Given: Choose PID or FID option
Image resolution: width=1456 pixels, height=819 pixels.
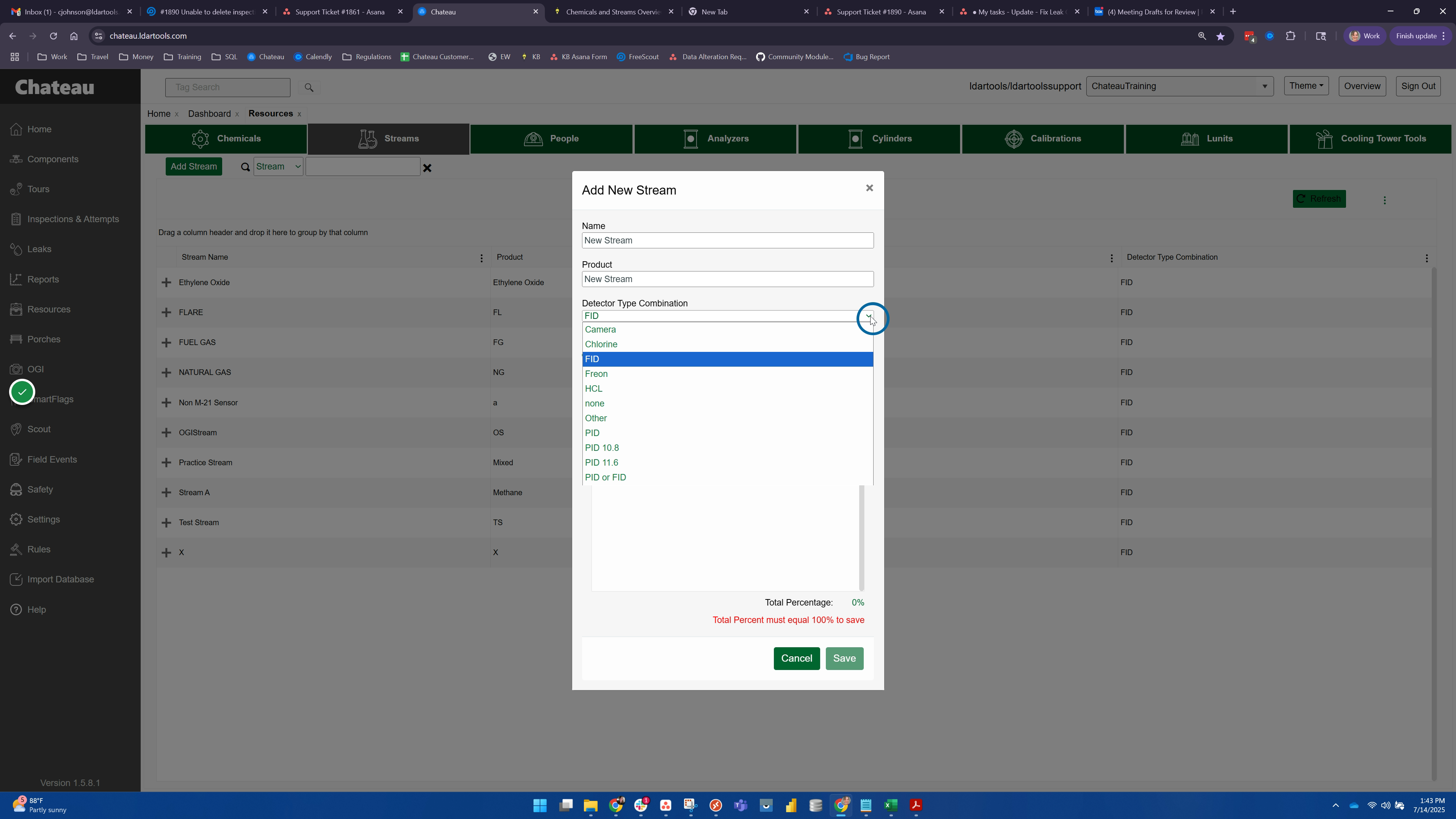Looking at the screenshot, I should click(x=728, y=478).
